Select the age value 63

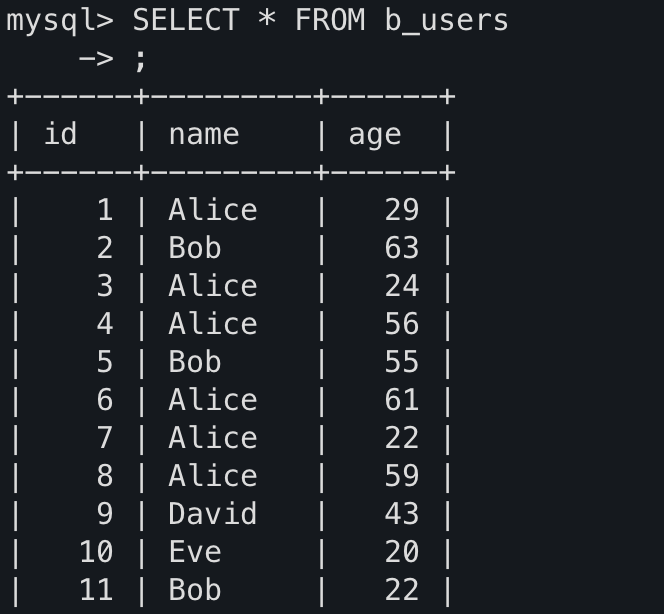tap(402, 248)
